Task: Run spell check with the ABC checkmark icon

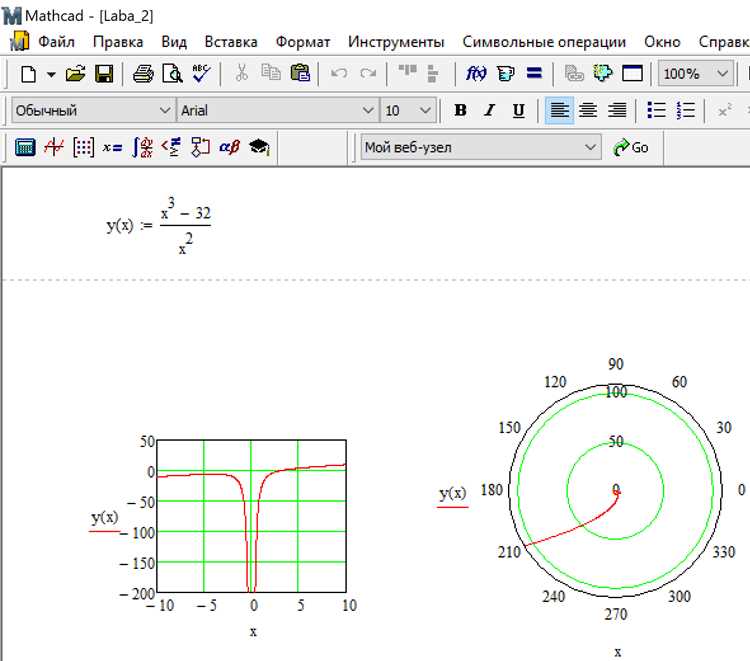Action: point(201,73)
